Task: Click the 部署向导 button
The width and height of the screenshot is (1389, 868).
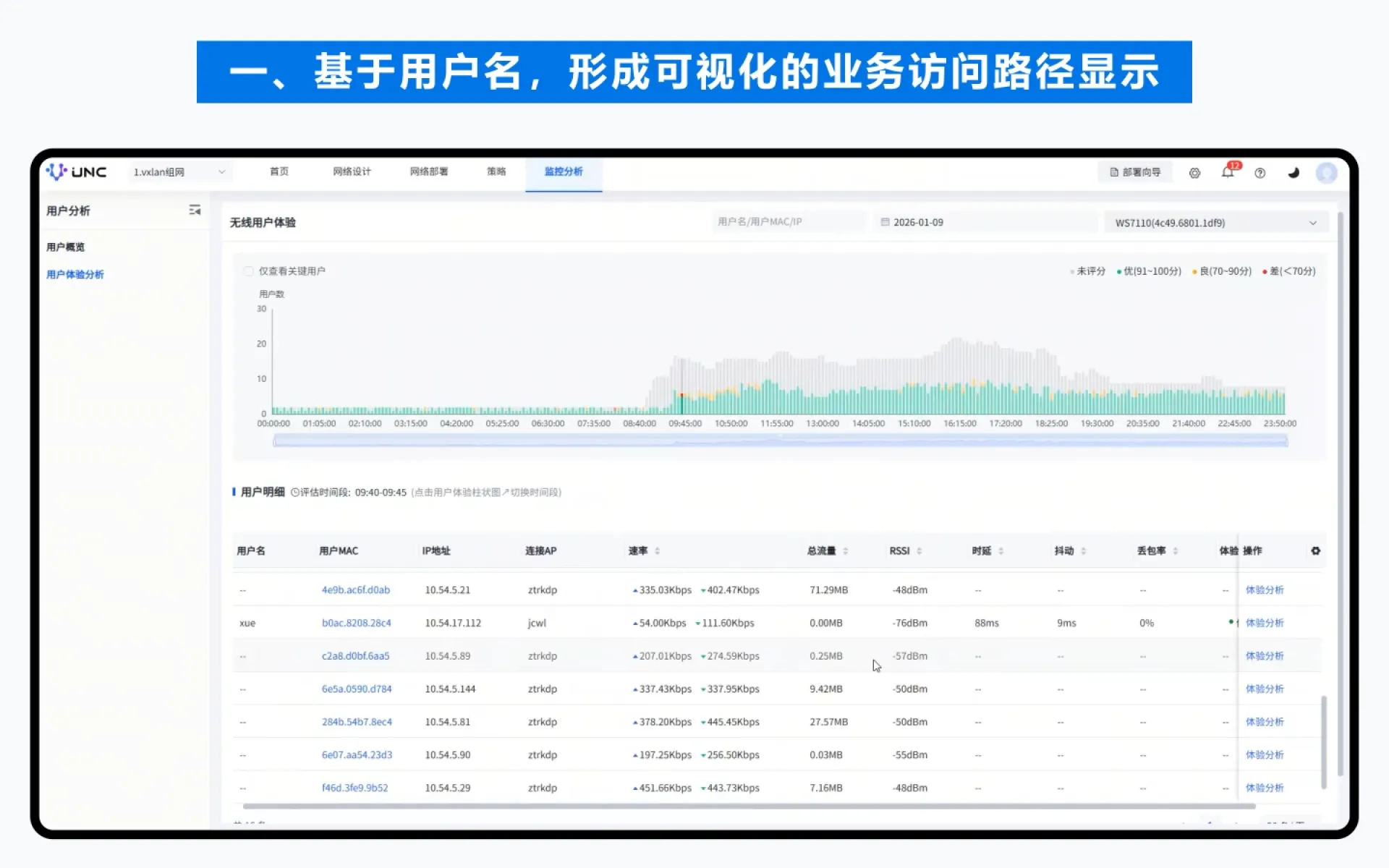Action: click(x=1135, y=172)
